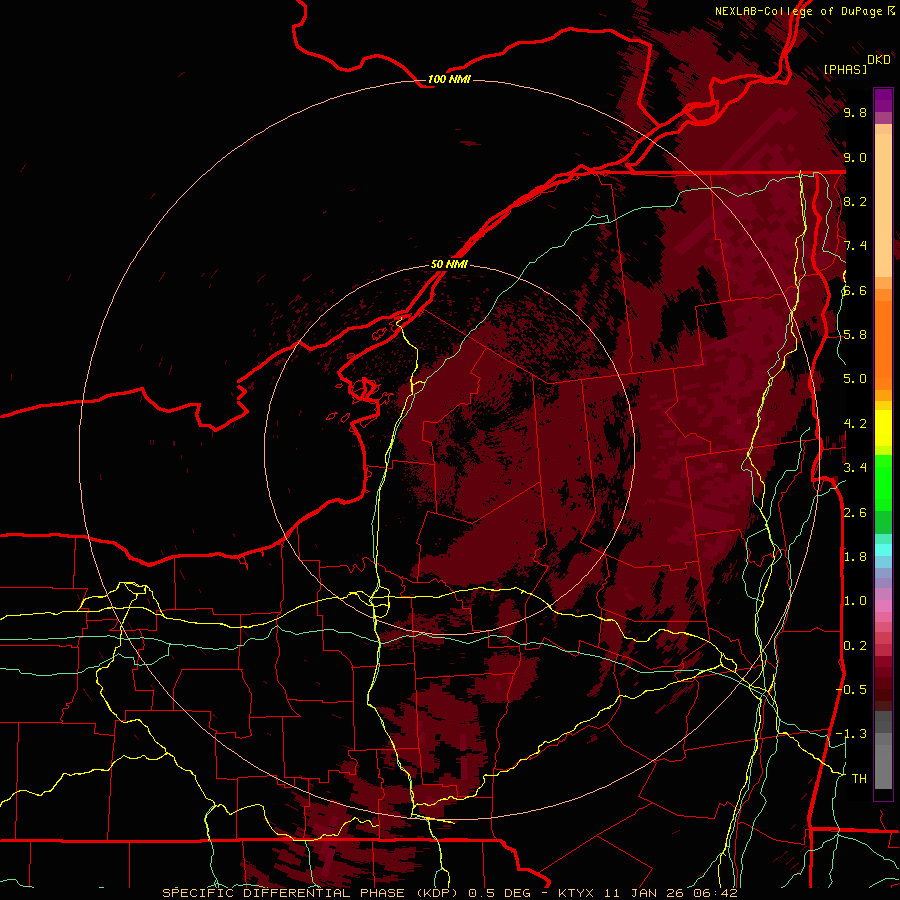The image size is (900, 900).
Task: Pick the yellow color band on scale
Action: click(x=883, y=428)
